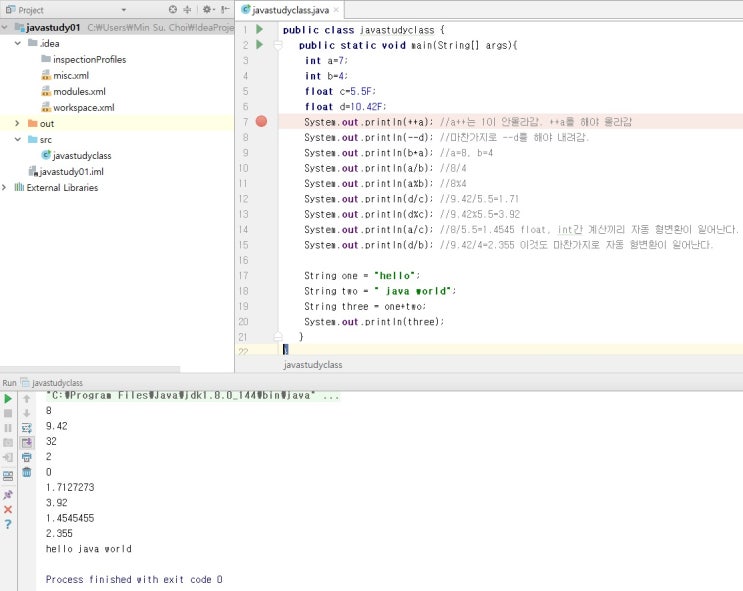Expand the out folder
This screenshot has width=743, height=591.
click(x=18, y=123)
